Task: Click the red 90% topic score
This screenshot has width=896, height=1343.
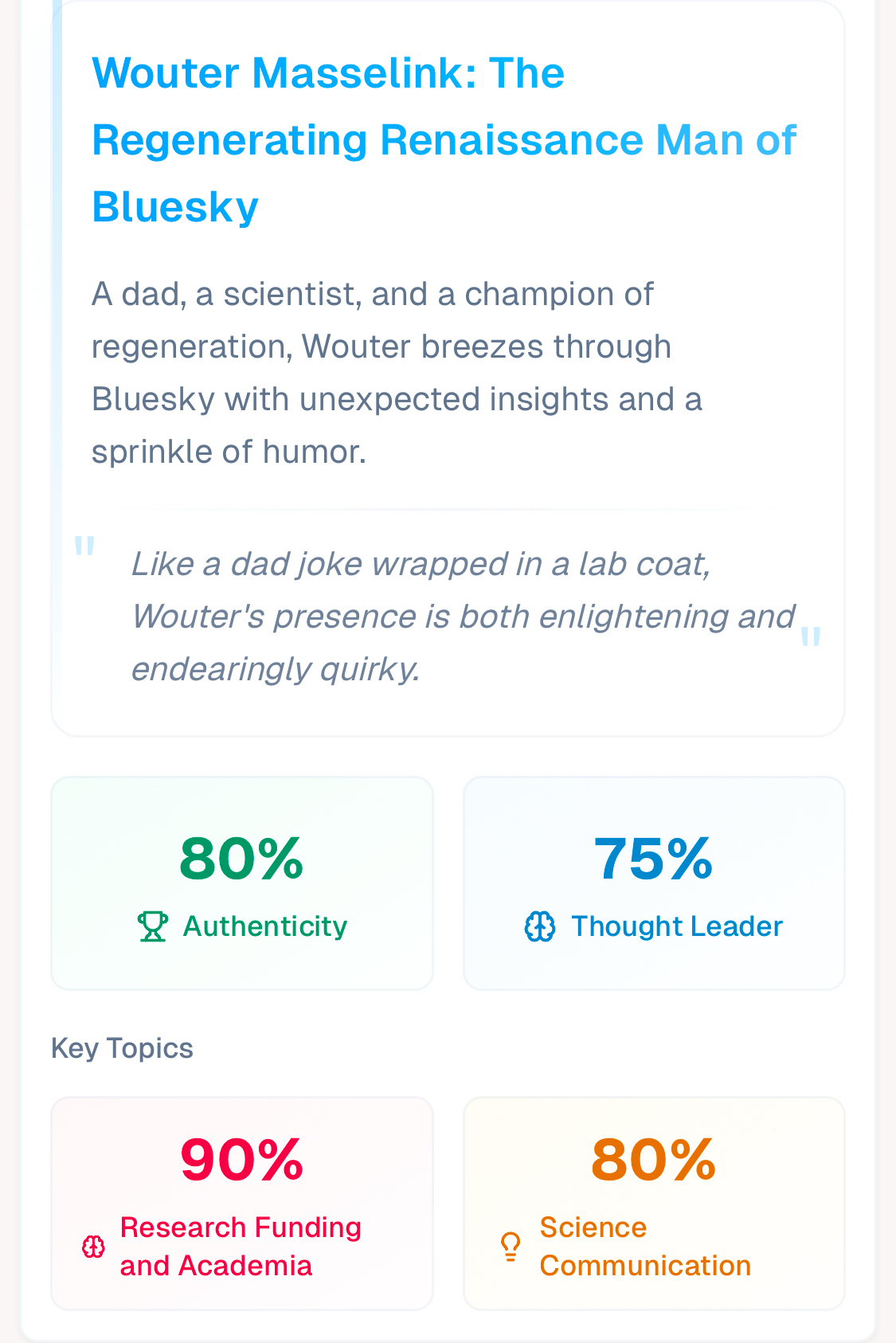Action: pos(241,1160)
